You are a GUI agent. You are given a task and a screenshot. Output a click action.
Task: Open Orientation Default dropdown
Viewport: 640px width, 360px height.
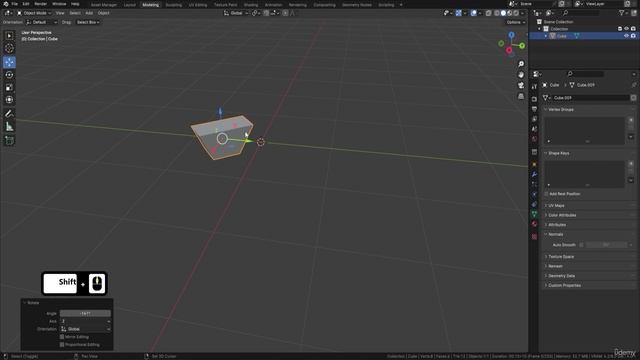coord(41,22)
